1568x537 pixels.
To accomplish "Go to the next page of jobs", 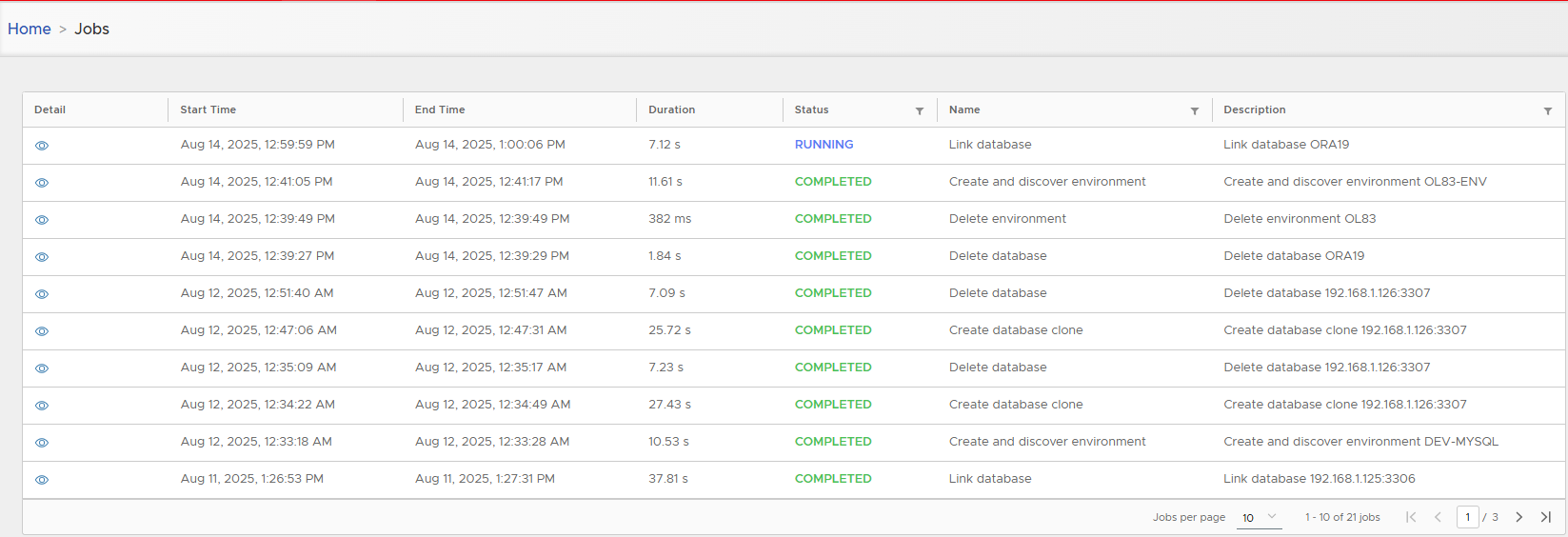I will click(x=1518, y=517).
